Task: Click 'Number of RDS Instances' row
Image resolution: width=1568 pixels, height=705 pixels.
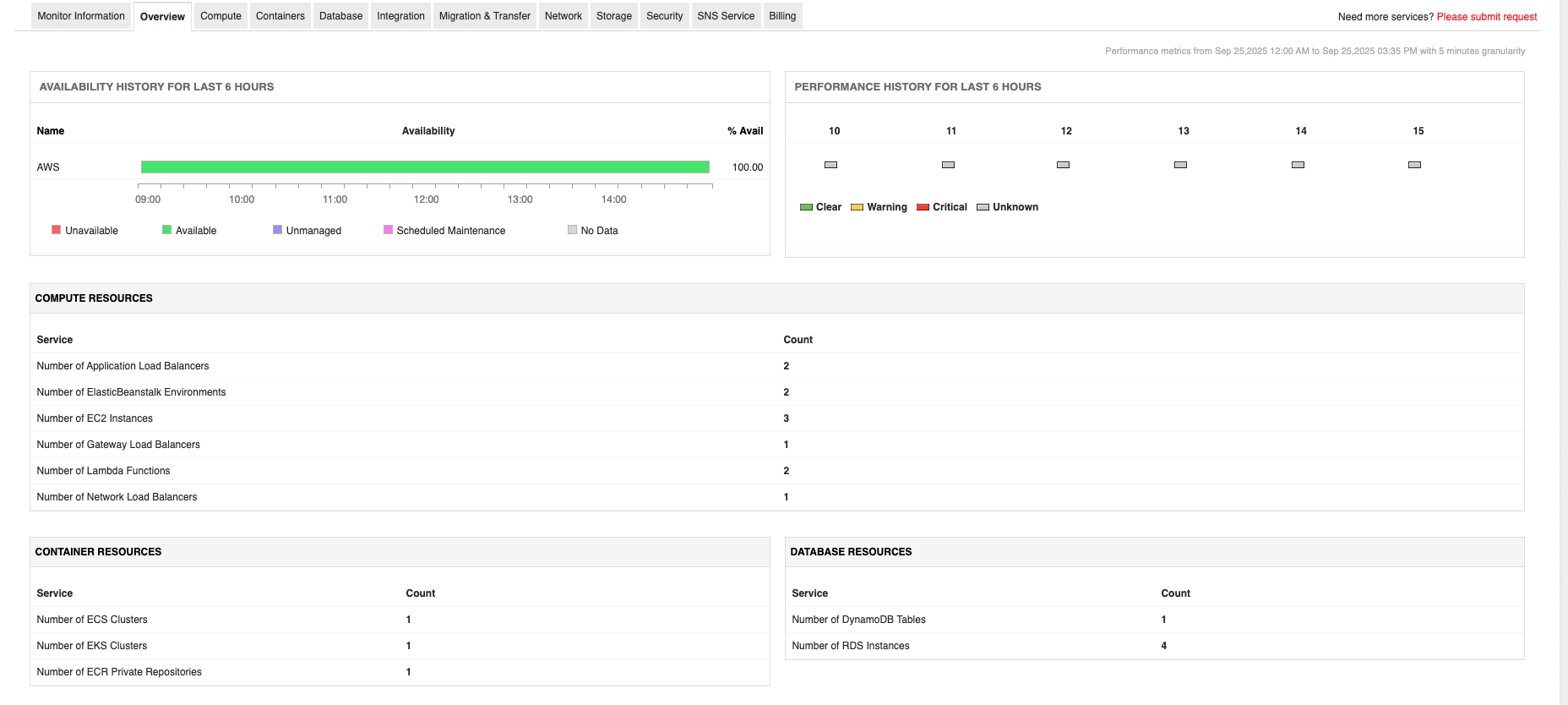Action: 1155,646
